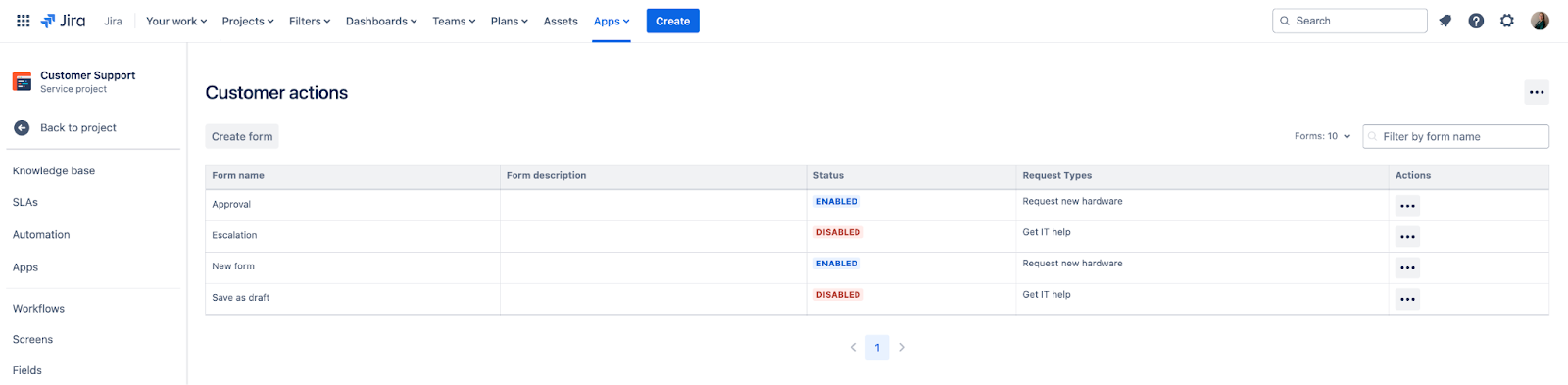
Task: Open Knowledge base in sidebar
Action: pyautogui.click(x=54, y=170)
